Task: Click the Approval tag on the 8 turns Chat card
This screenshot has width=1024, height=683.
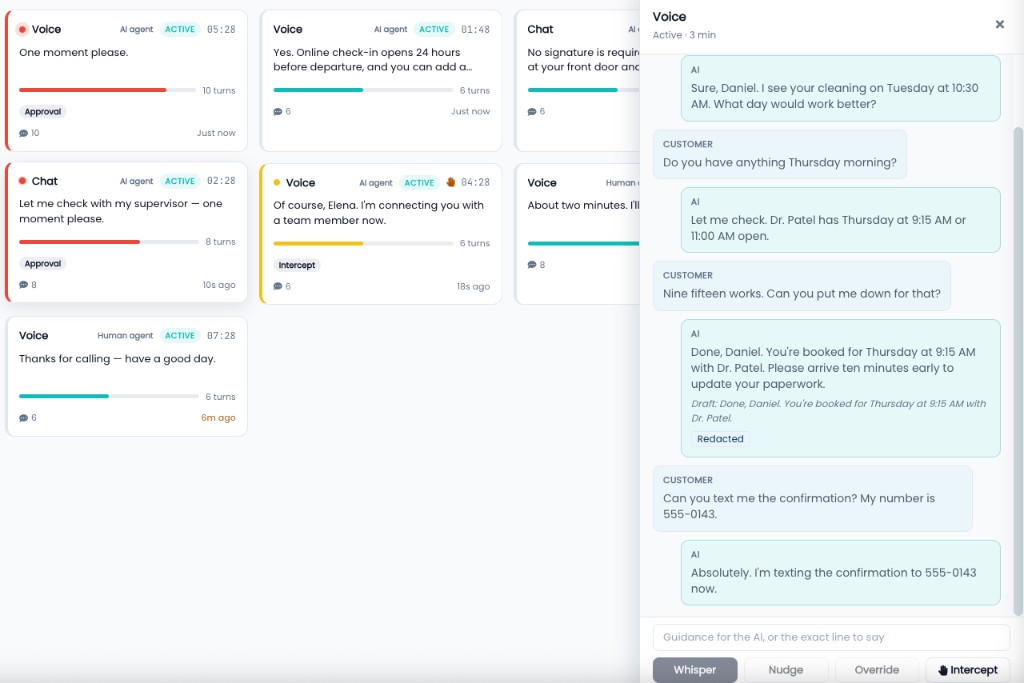Action: pyautogui.click(x=42, y=264)
